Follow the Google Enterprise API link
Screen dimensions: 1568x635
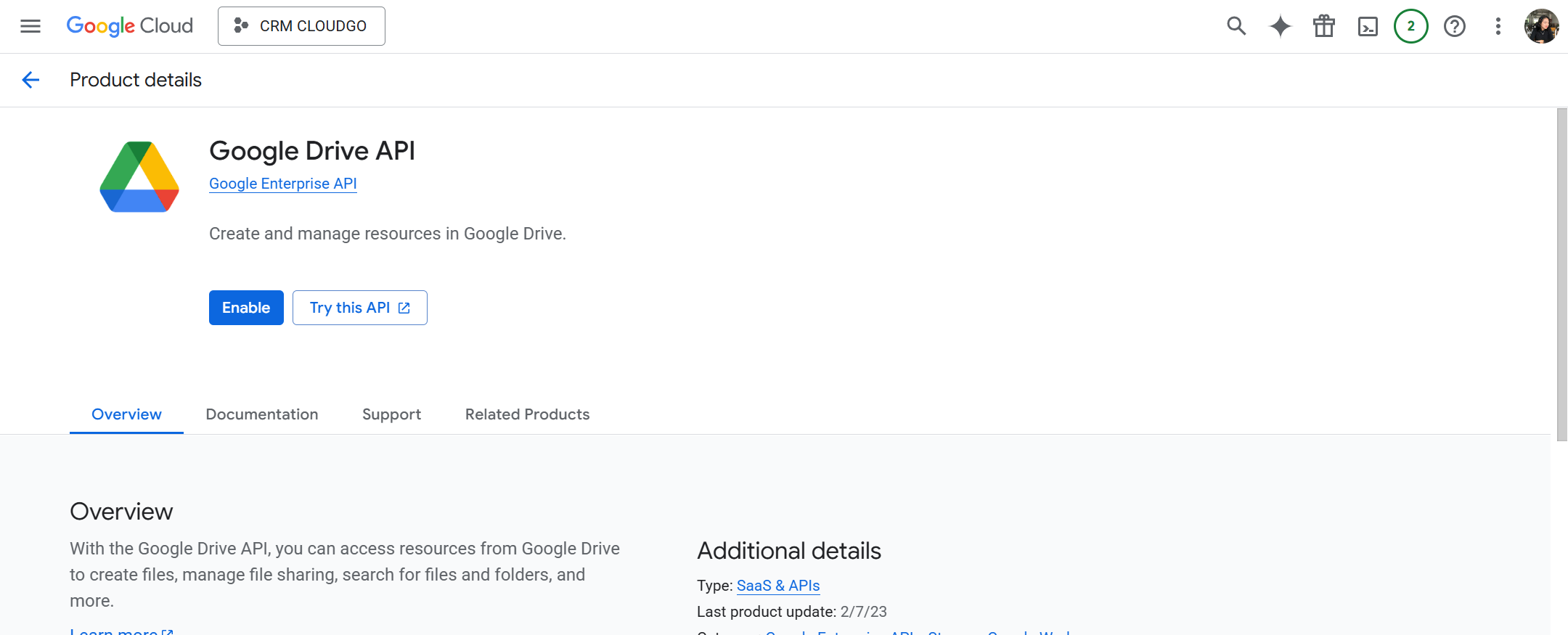(282, 184)
